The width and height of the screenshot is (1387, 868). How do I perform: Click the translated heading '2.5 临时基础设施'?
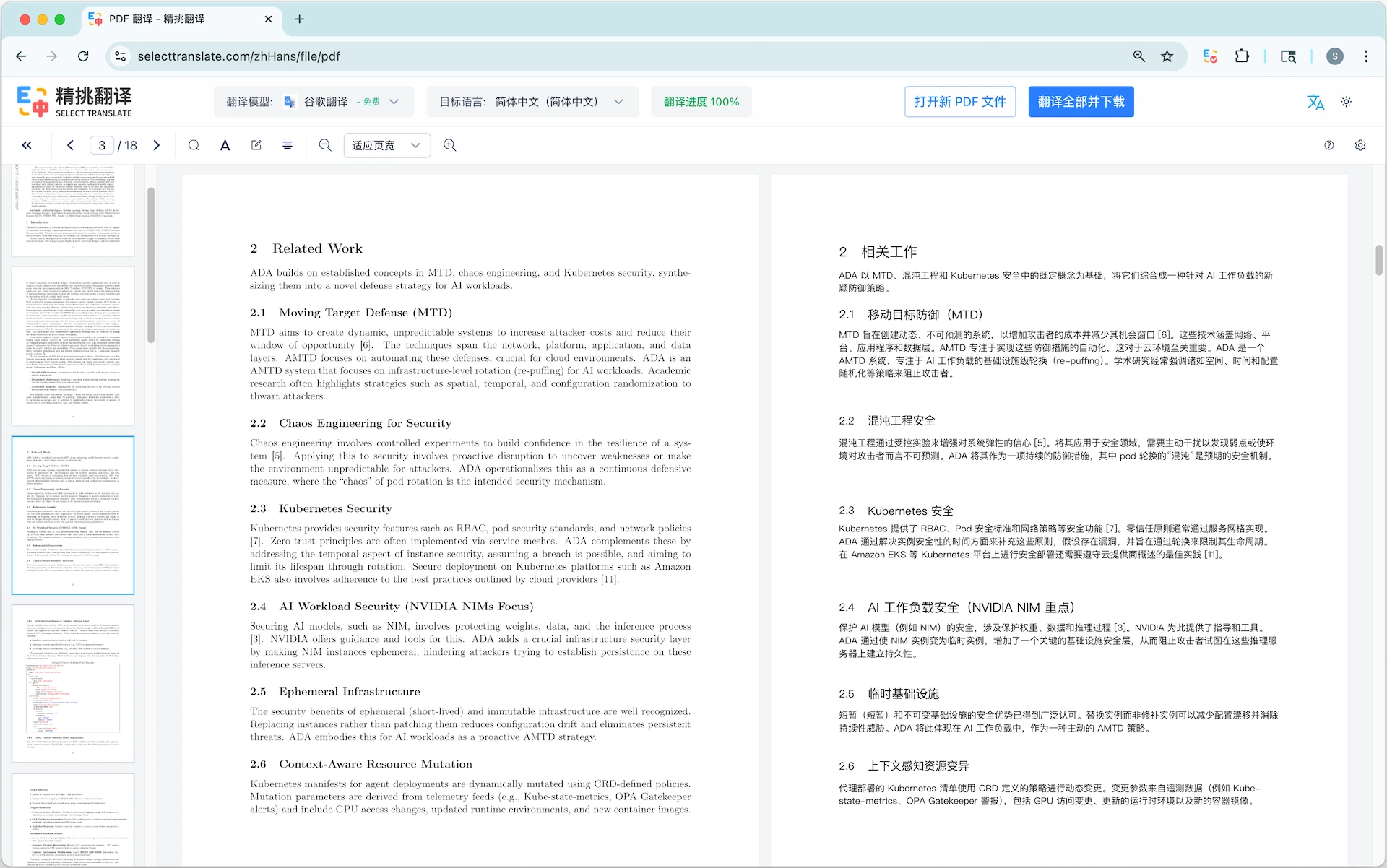click(x=889, y=694)
